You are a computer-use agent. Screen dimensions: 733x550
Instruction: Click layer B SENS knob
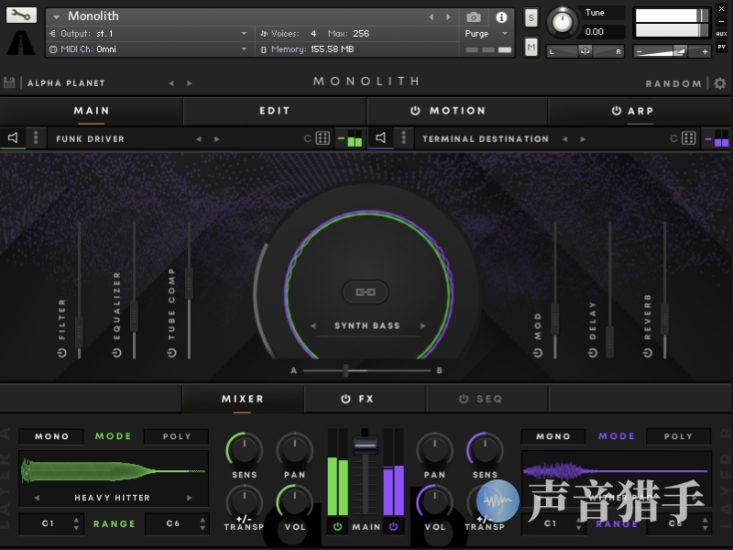pyautogui.click(x=485, y=450)
